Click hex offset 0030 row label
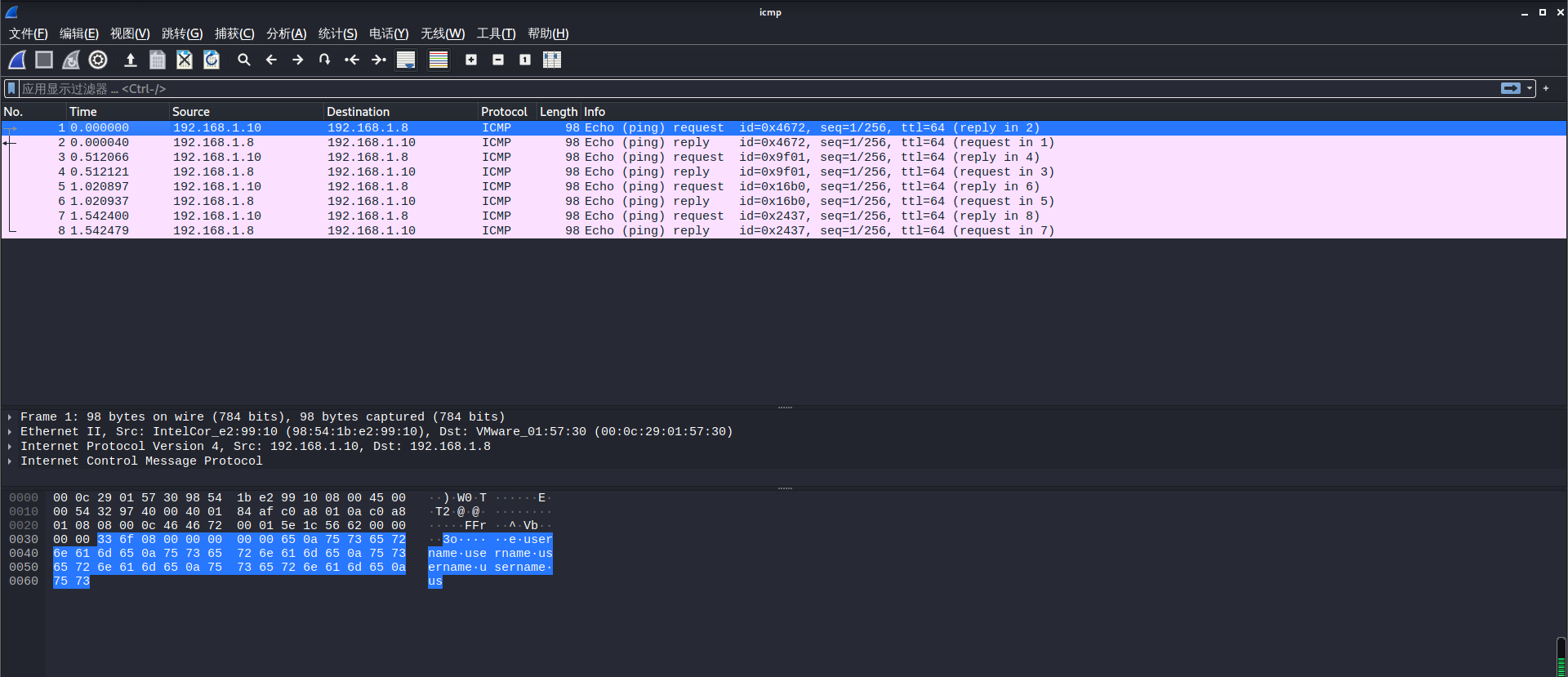The image size is (1568, 677). [x=24, y=540]
